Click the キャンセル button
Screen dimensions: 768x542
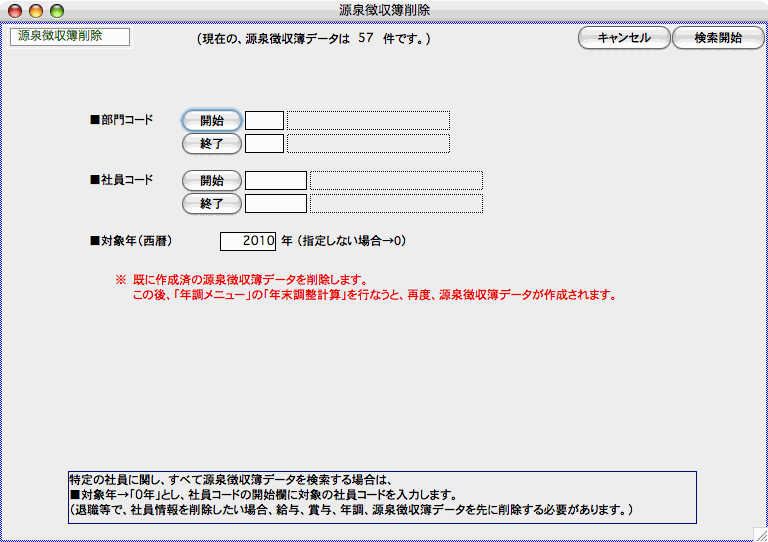tap(623, 38)
